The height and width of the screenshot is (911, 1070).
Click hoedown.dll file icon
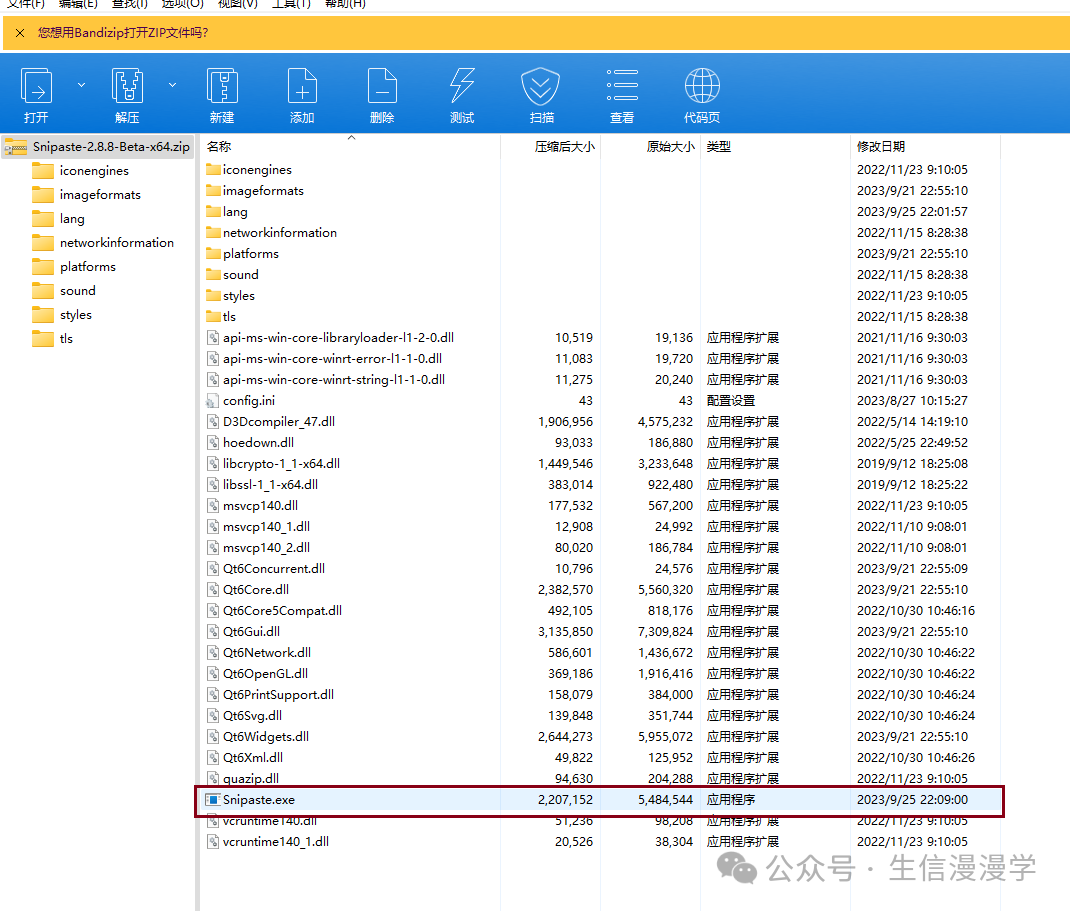[x=213, y=443]
